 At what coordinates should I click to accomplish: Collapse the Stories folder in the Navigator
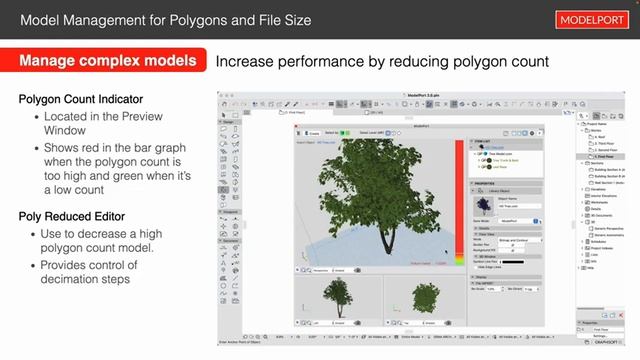coord(582,131)
